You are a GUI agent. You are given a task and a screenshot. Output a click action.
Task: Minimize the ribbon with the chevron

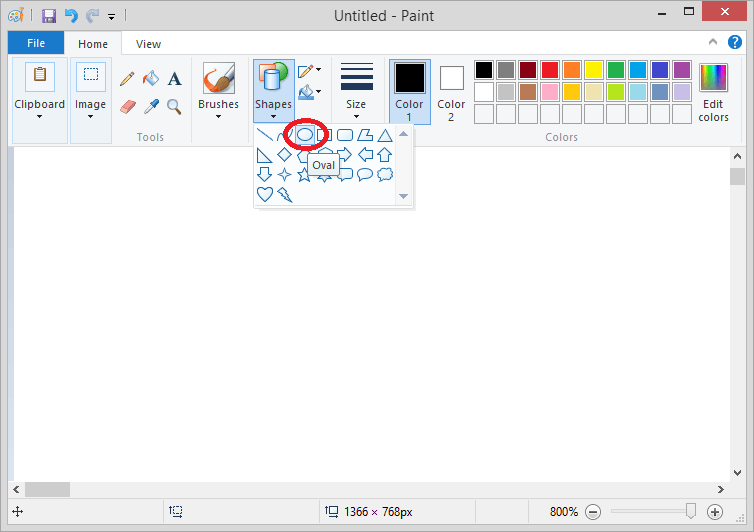coord(713,42)
